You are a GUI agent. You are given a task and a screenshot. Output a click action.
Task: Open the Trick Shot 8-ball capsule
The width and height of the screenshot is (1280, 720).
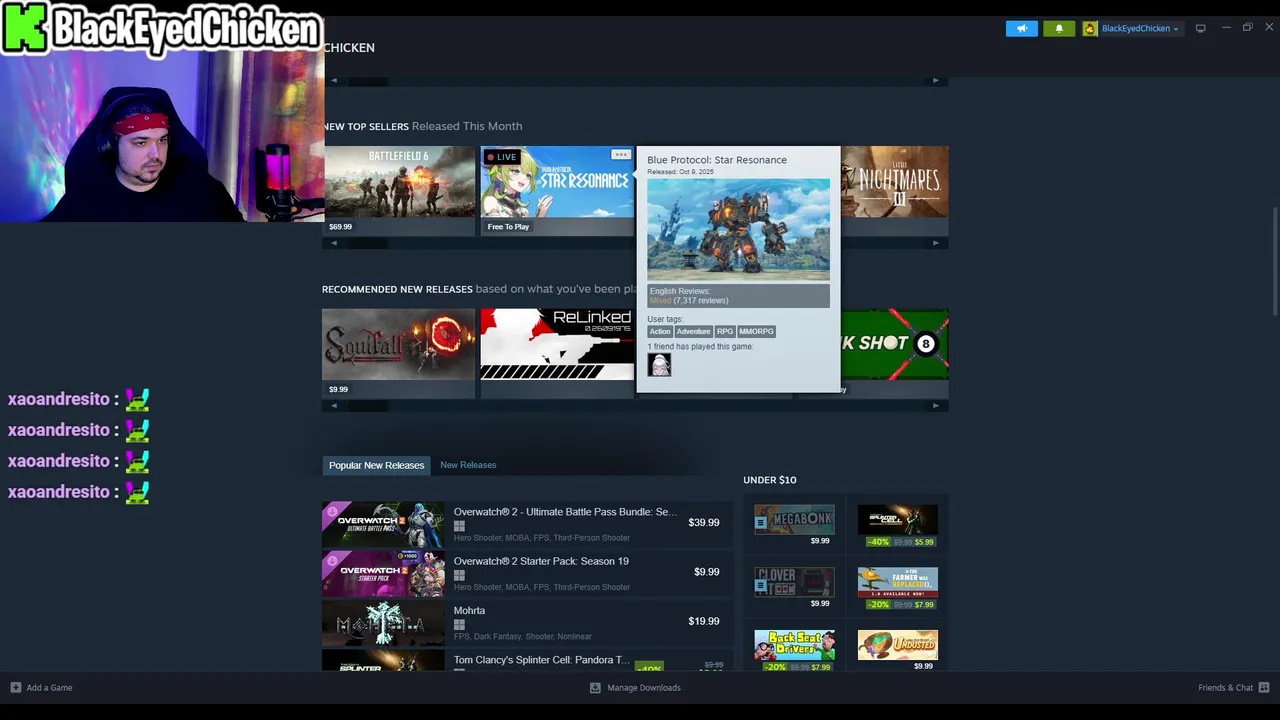pyautogui.click(x=895, y=353)
